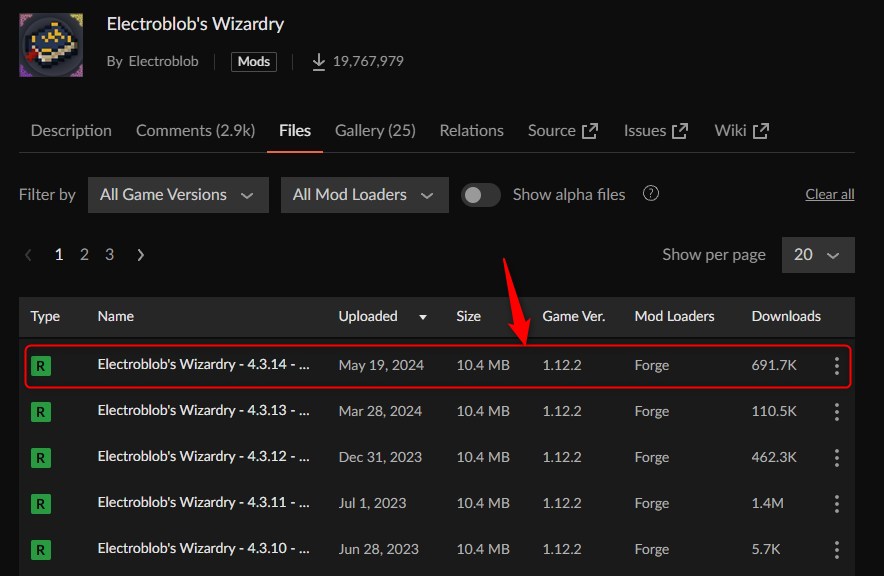Click the May 19, 2024 upload date

[x=381, y=366]
